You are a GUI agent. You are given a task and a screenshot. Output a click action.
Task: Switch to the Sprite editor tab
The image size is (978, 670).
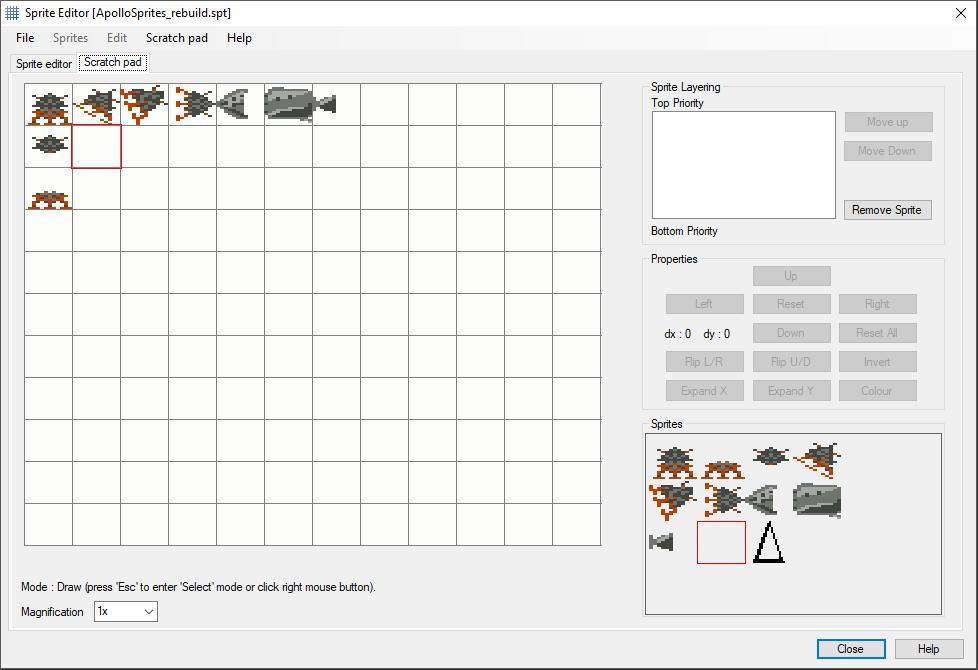(x=44, y=63)
